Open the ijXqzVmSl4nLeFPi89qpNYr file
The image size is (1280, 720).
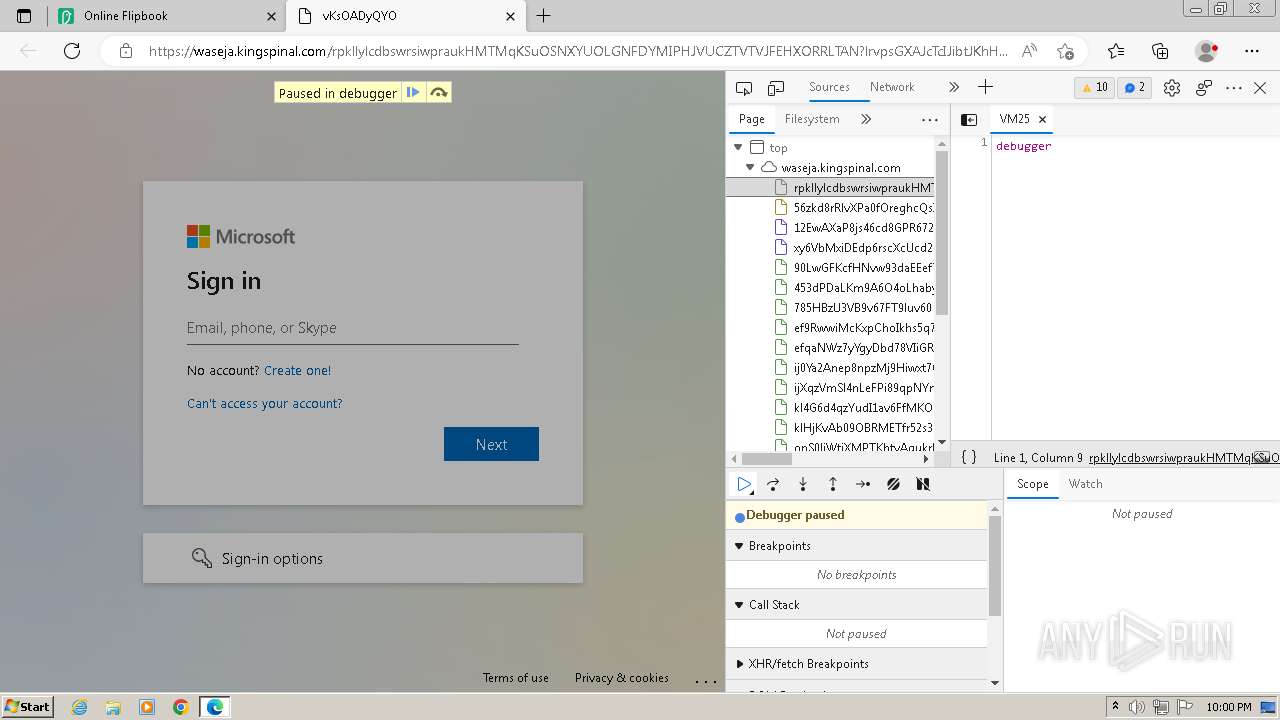855,388
